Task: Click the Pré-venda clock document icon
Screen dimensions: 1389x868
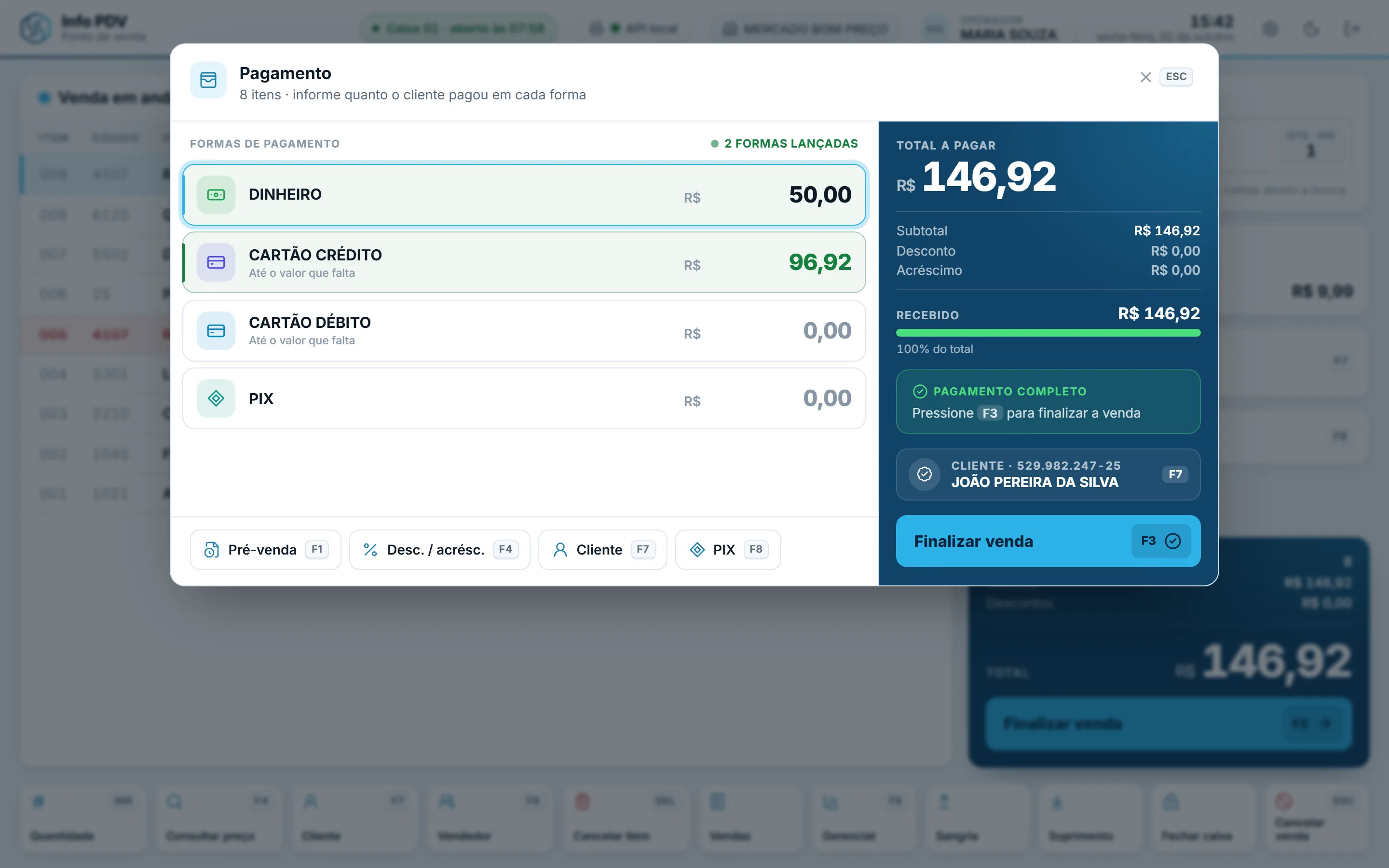Action: pos(211,550)
